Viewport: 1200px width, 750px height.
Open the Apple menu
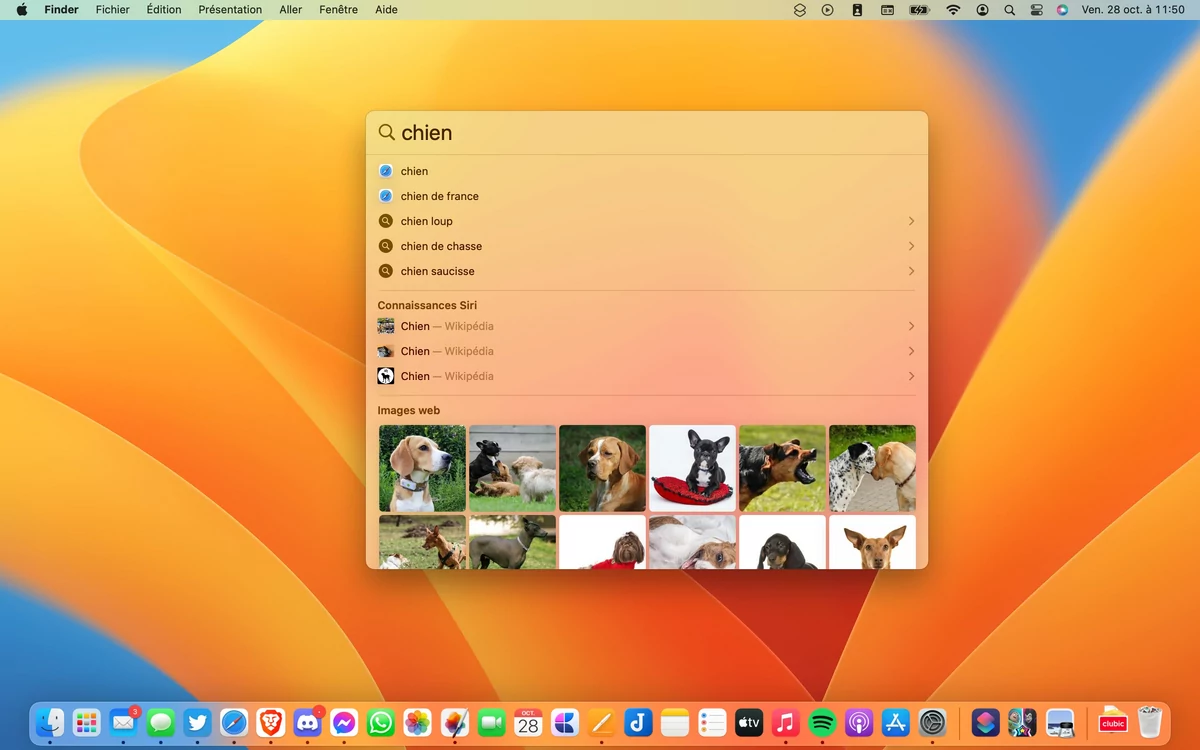click(22, 10)
